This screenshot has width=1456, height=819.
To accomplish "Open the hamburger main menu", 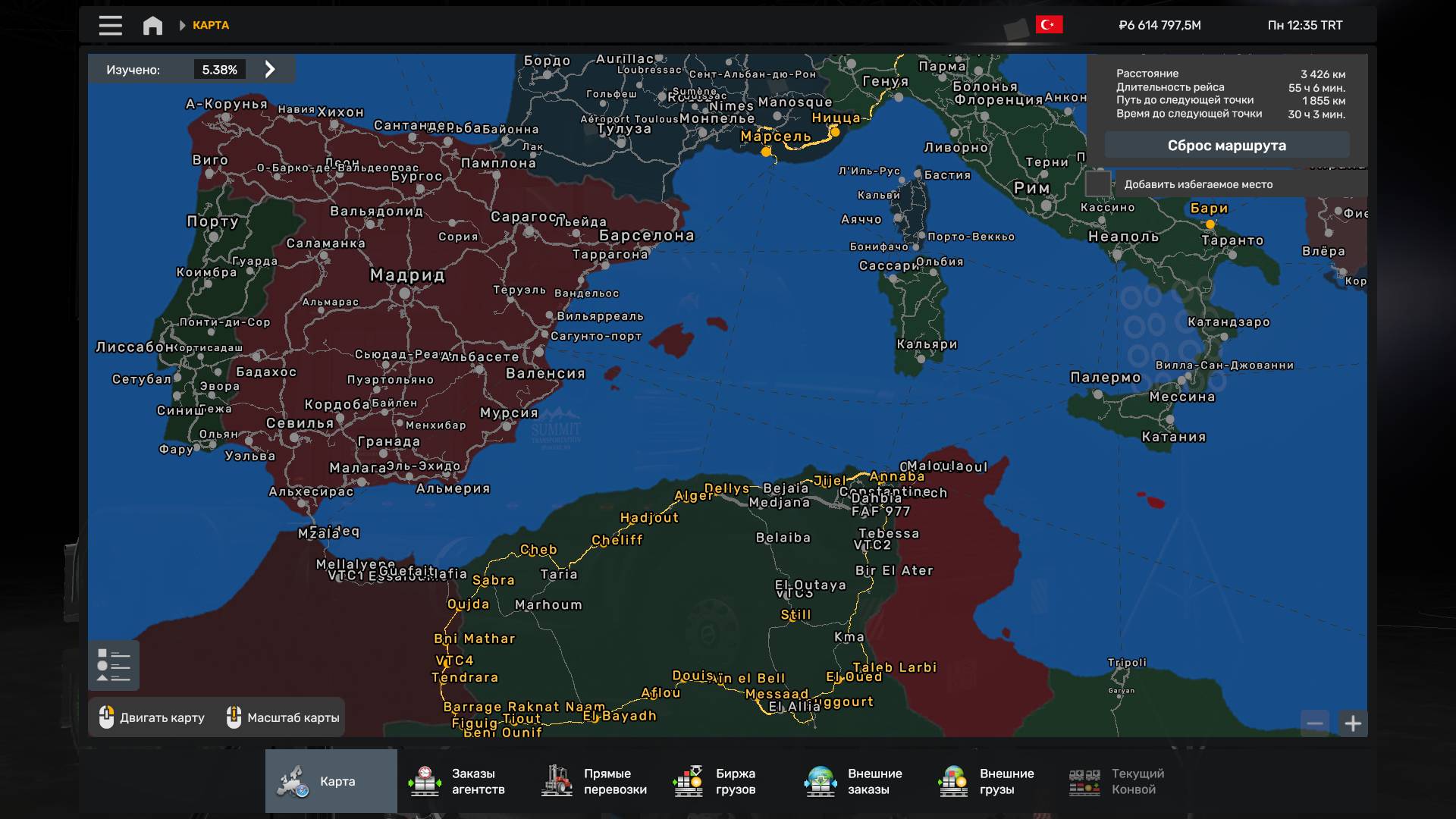I will pos(110,25).
